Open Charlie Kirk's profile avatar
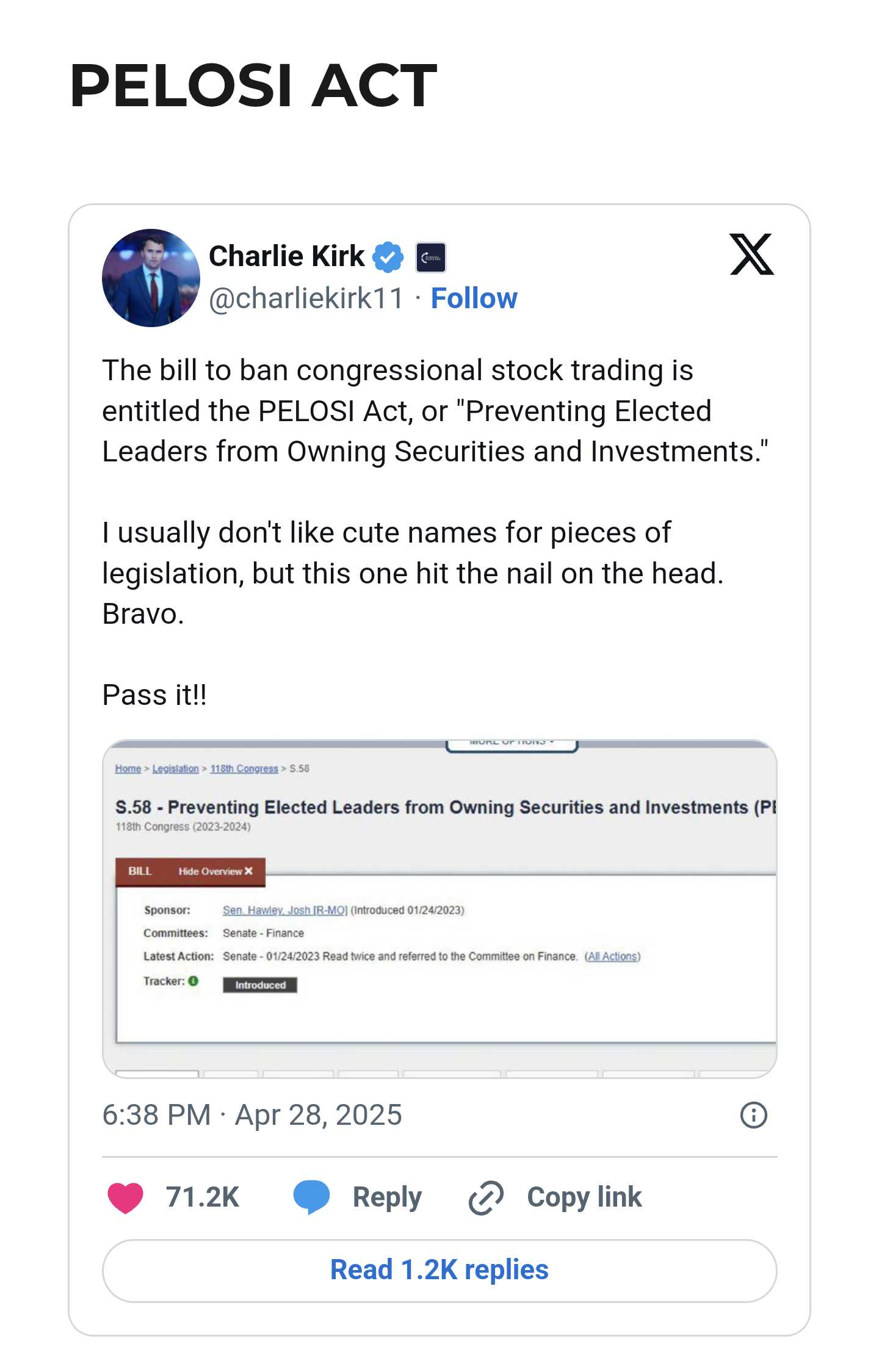Viewport: 879px width, 1372px height. point(151,278)
